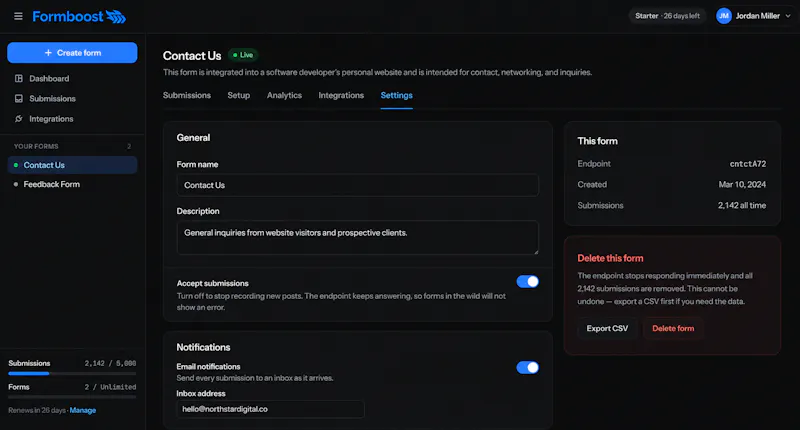The width and height of the screenshot is (800, 430).
Task: Open Dashboard in the sidebar
Action: pyautogui.click(x=72, y=79)
